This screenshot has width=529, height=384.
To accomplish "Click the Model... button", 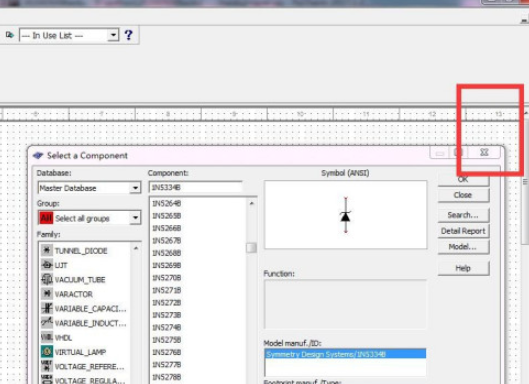I will [463, 247].
